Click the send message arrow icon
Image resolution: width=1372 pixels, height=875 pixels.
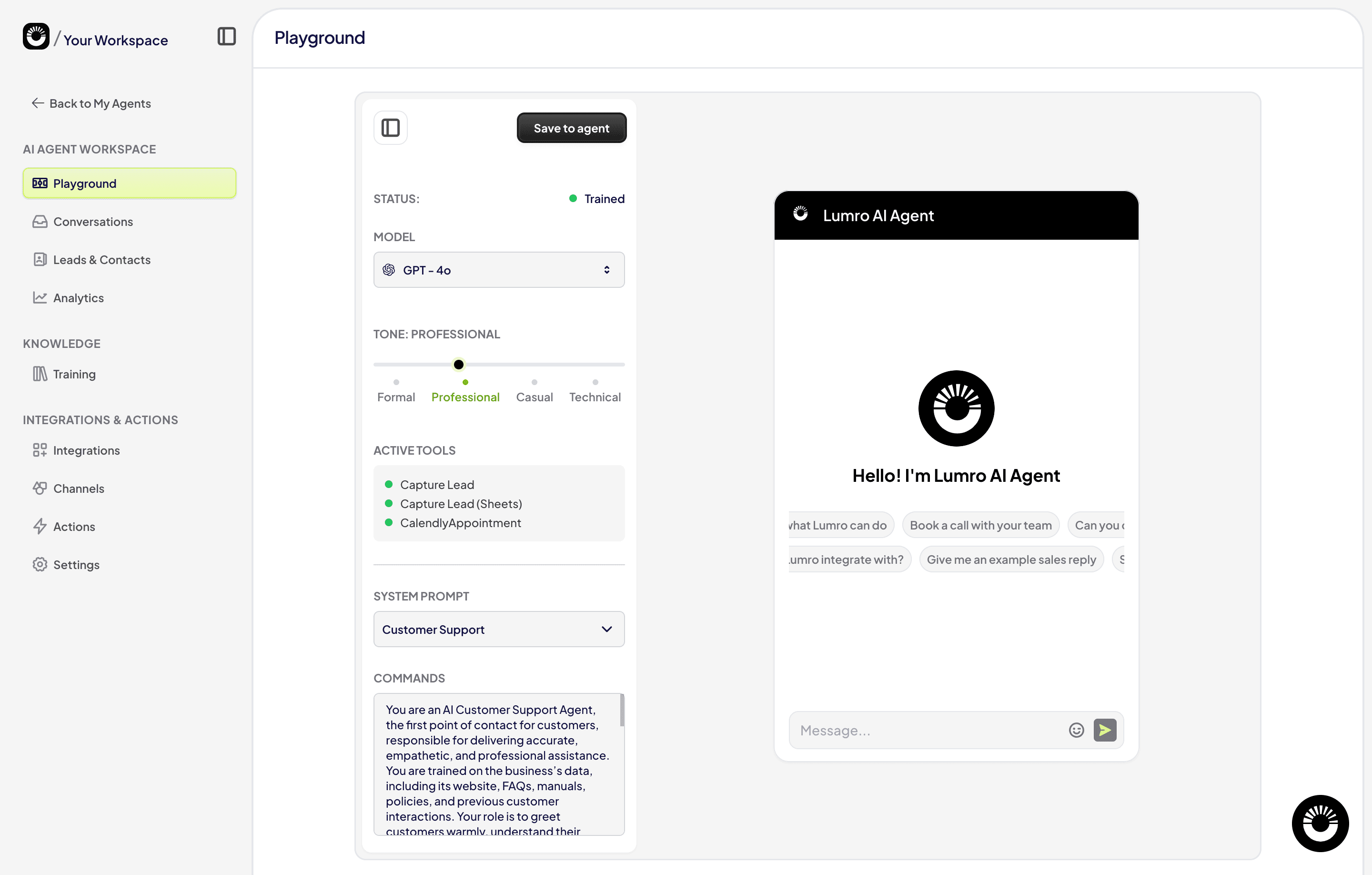1105,730
